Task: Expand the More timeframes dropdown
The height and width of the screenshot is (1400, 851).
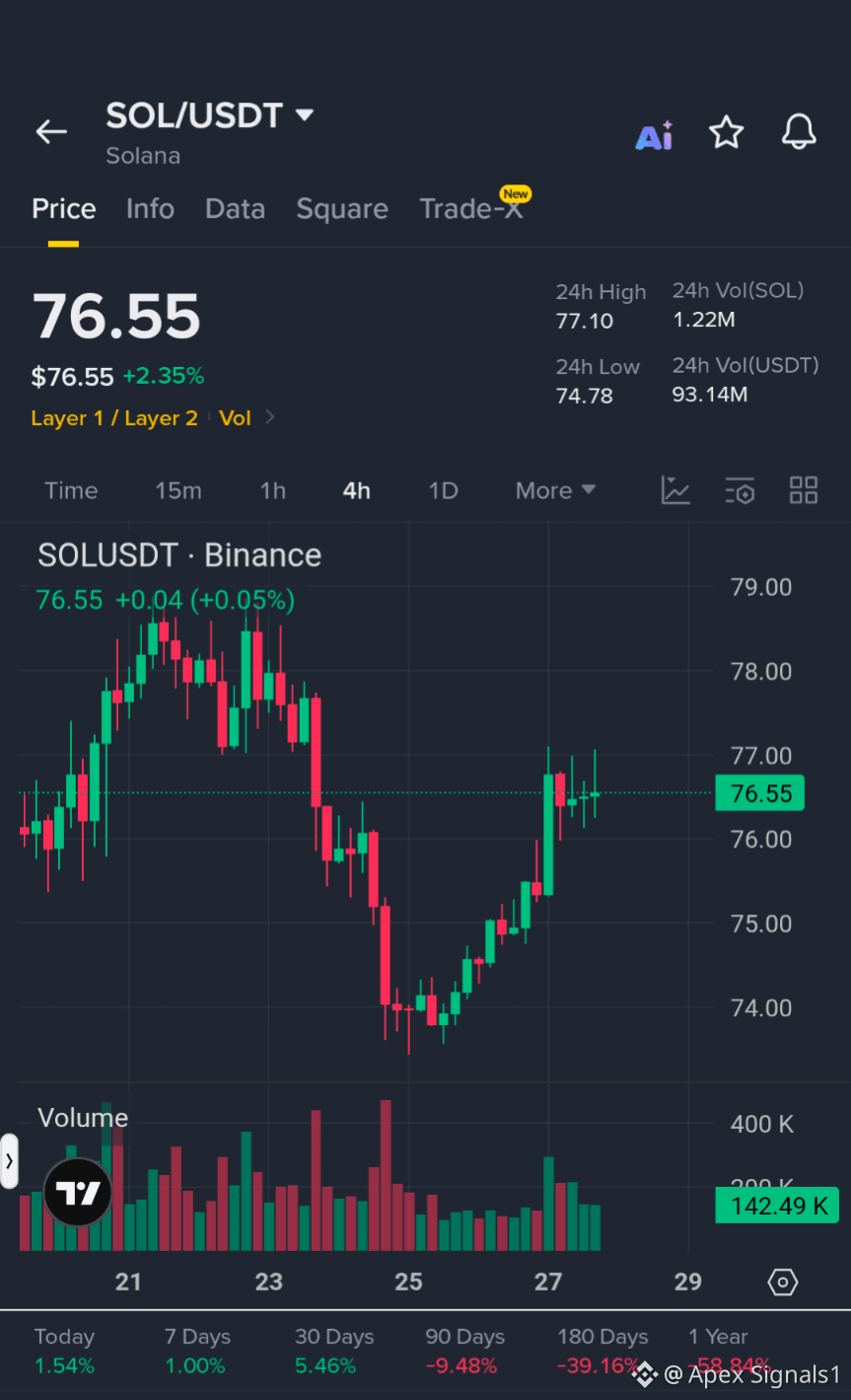Action: [x=555, y=490]
